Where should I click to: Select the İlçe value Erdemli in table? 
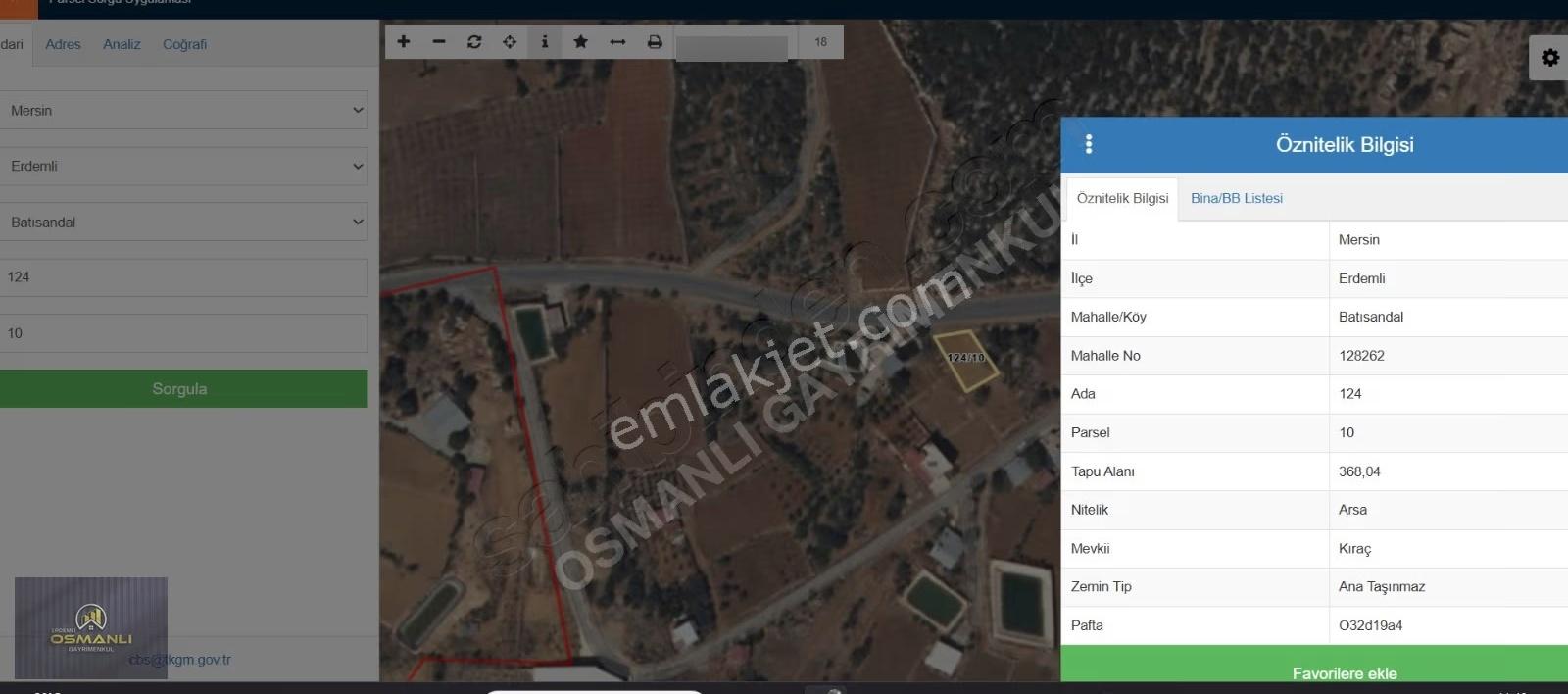pos(1361,278)
